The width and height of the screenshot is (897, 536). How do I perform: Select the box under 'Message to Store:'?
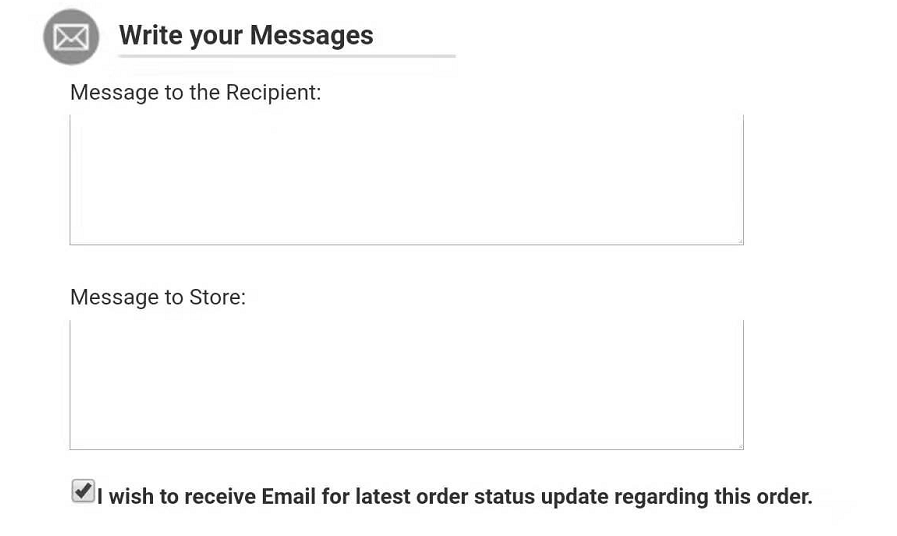(x=406, y=385)
